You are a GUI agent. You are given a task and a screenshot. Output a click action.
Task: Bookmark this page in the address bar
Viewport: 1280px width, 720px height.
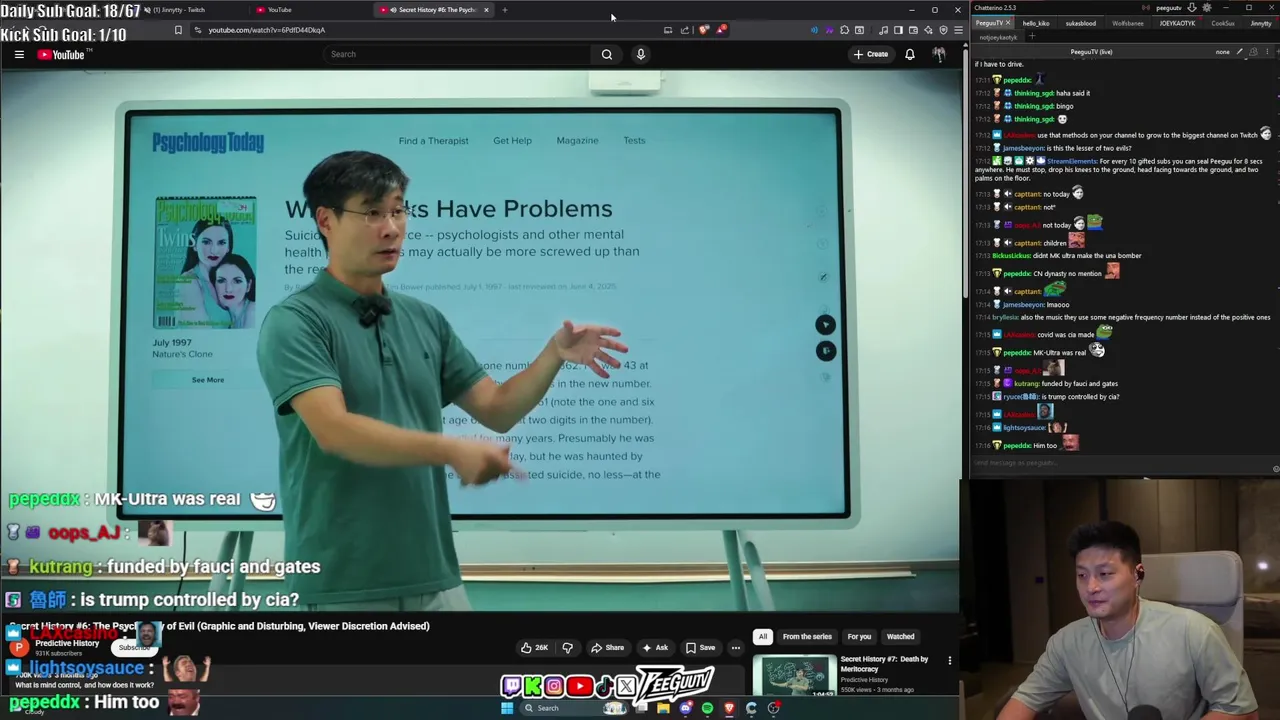click(178, 30)
